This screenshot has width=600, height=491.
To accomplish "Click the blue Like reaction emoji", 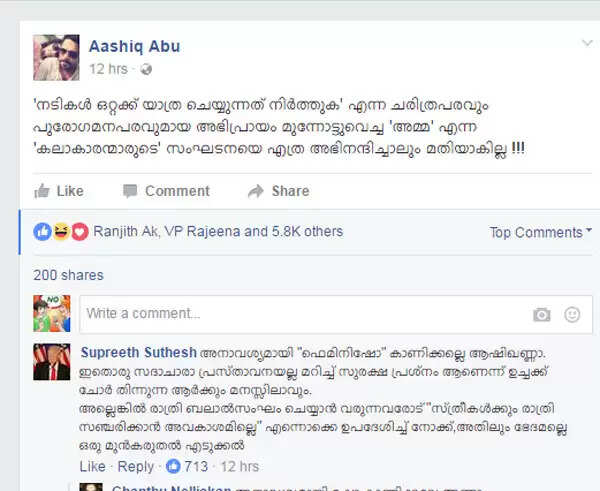I will click(42, 232).
